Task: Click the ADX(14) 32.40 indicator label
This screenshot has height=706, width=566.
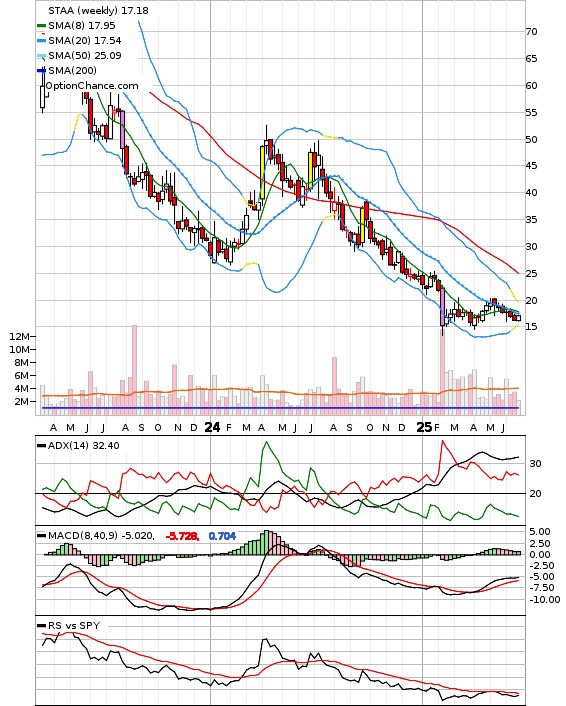Action: pos(83,446)
